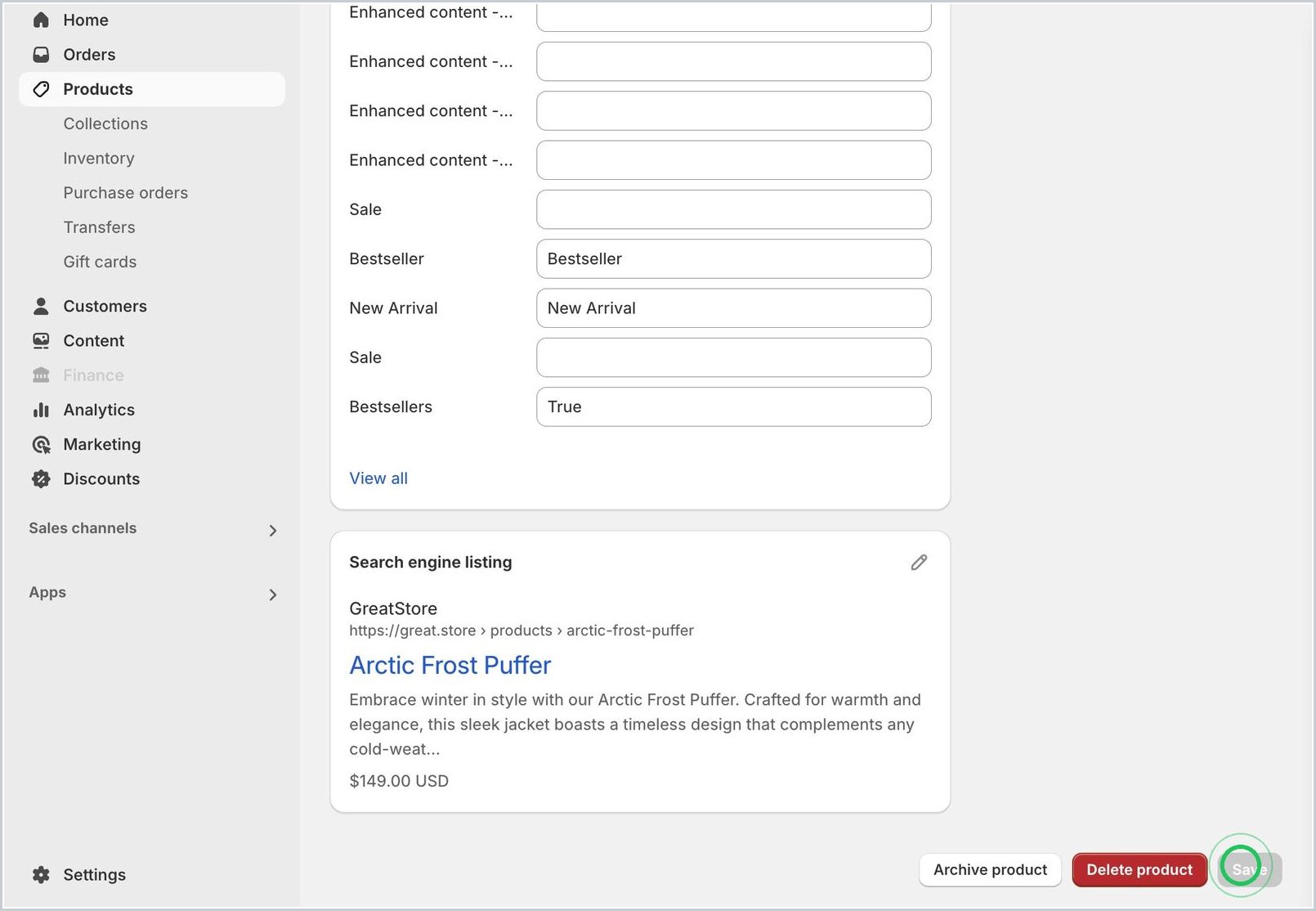Click the listing description starting with Embrace winter
This screenshot has height=911, width=1316.
tap(635, 725)
